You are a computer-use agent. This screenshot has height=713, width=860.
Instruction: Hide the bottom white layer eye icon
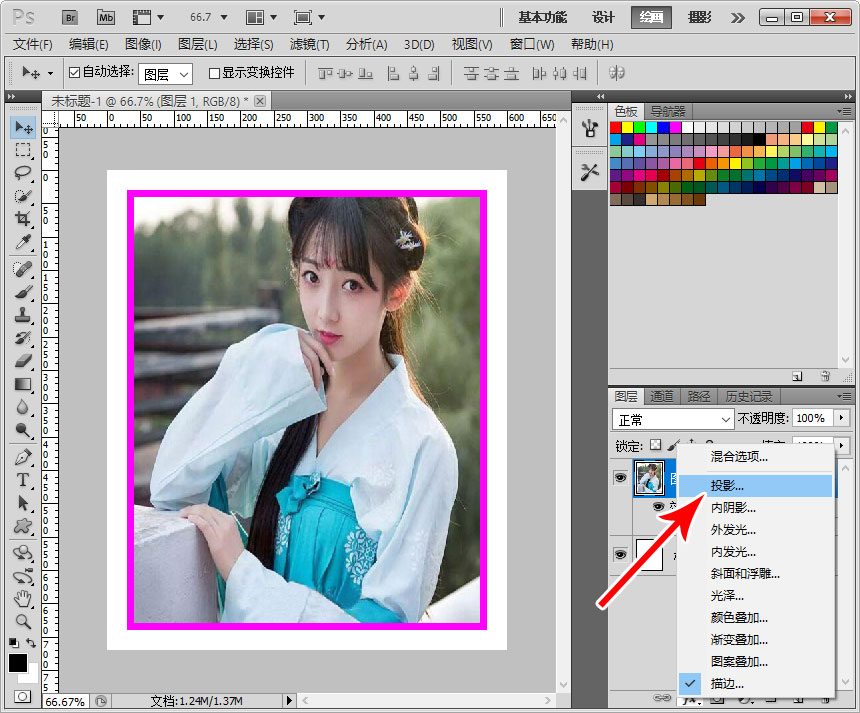(620, 554)
